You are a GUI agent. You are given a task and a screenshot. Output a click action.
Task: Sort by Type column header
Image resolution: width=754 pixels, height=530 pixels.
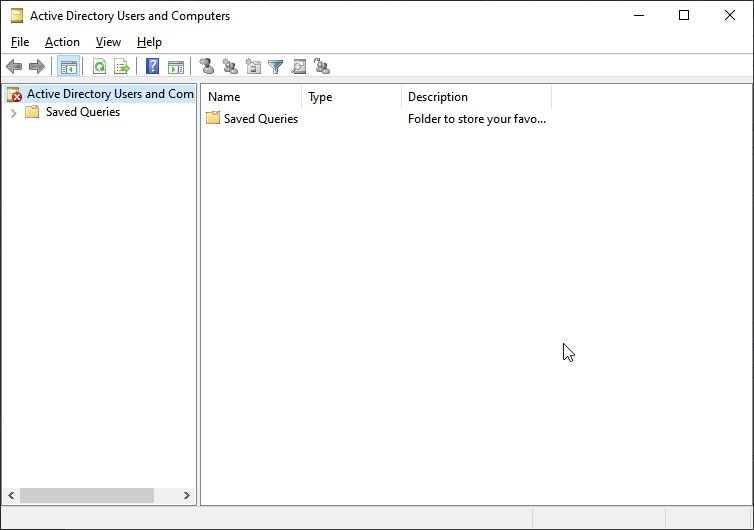[352, 97]
